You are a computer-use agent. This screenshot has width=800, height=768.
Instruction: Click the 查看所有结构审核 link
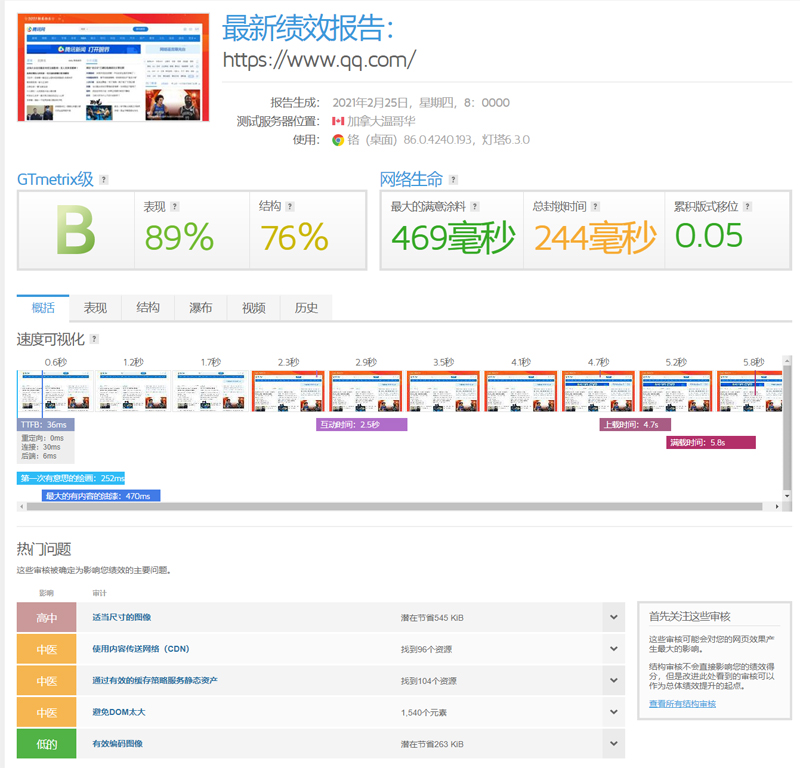coord(682,704)
